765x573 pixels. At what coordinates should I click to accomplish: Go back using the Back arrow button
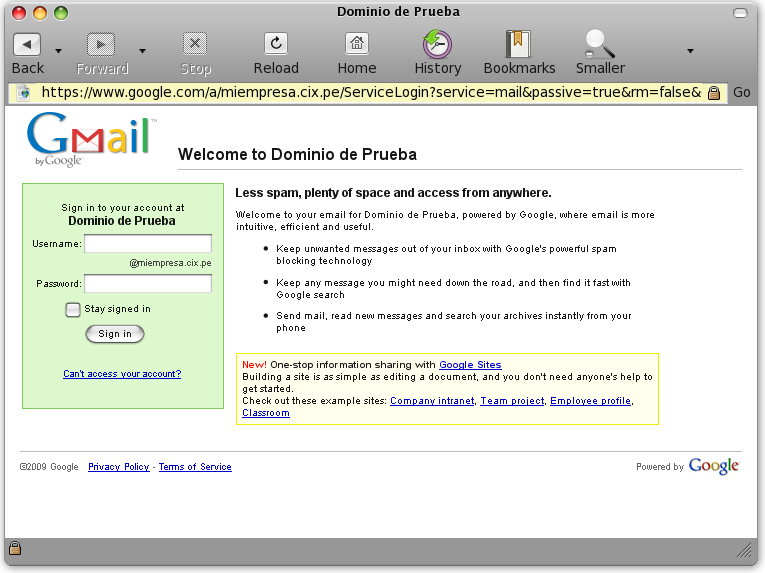pyautogui.click(x=27, y=44)
